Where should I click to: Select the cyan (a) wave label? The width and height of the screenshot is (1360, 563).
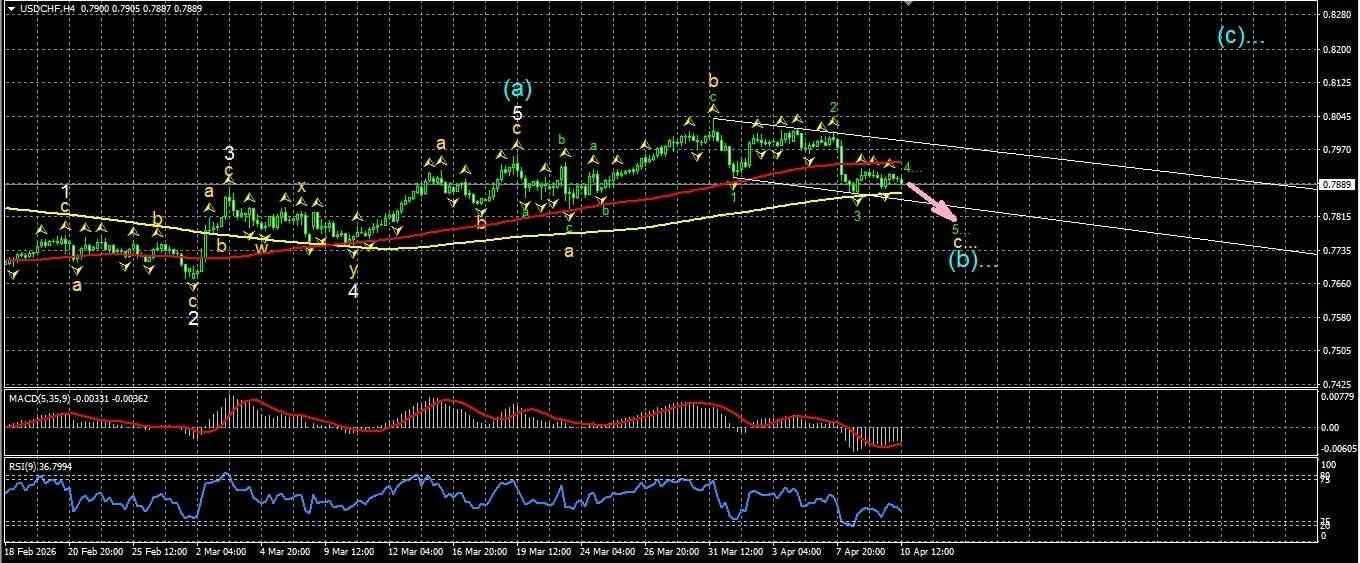point(518,88)
